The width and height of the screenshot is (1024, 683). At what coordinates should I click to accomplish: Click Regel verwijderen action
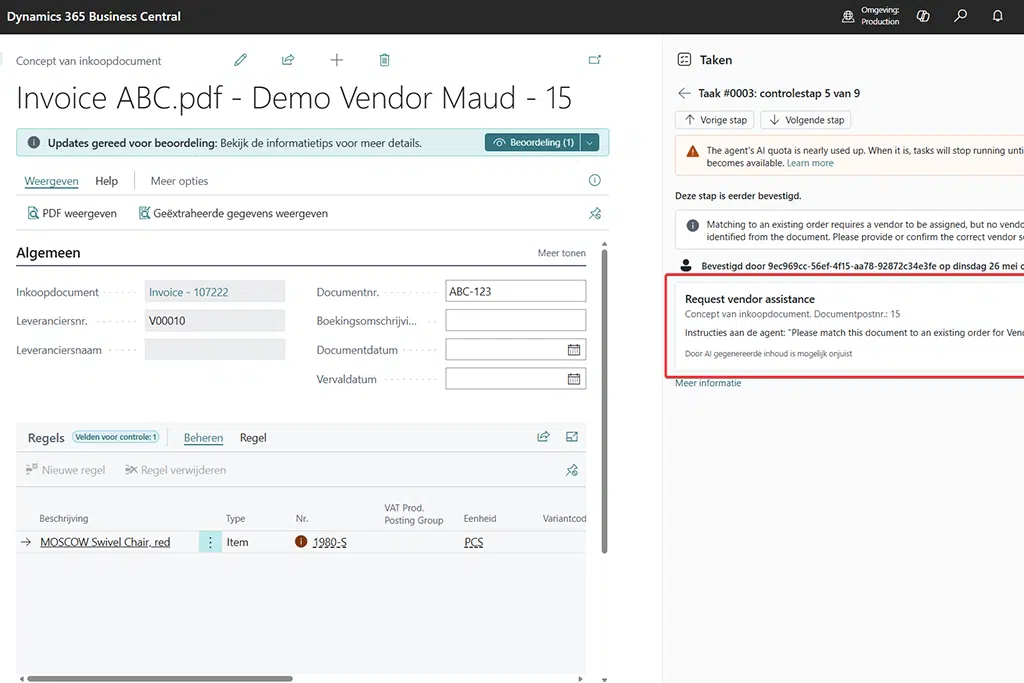coord(176,470)
